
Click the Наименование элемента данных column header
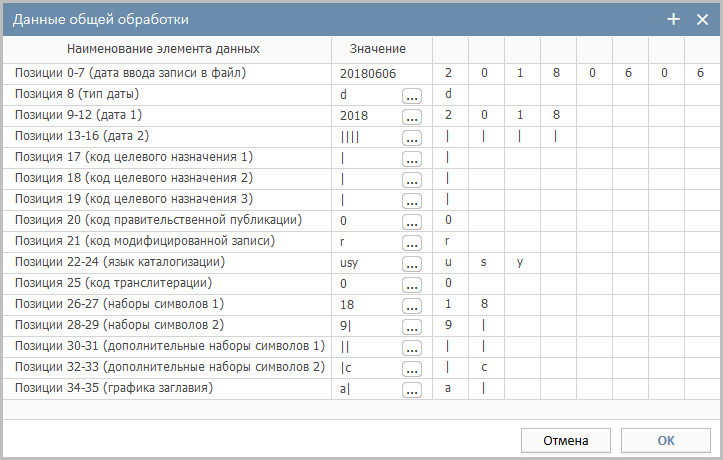[163, 49]
